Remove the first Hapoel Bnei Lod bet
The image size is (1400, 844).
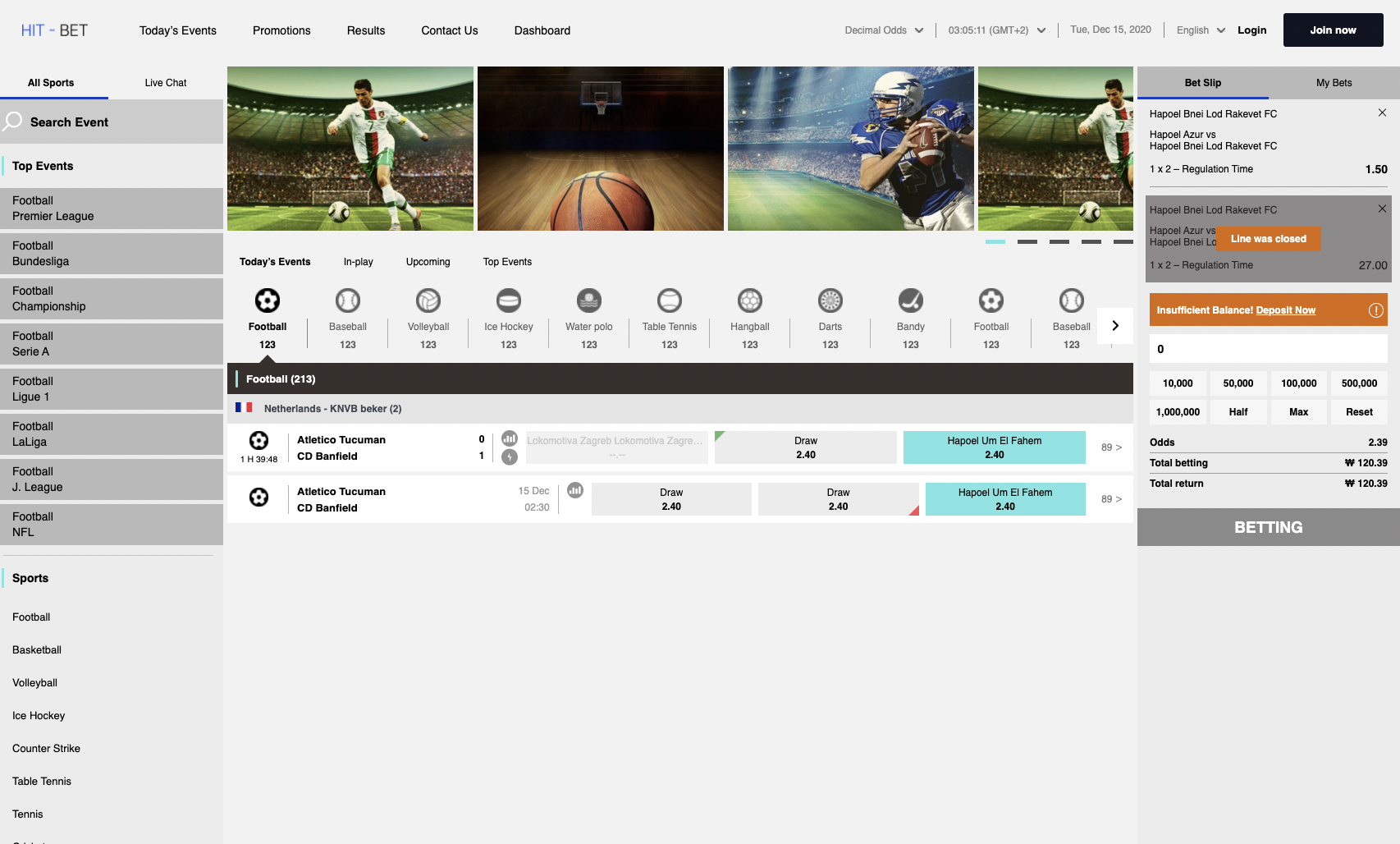point(1382,112)
